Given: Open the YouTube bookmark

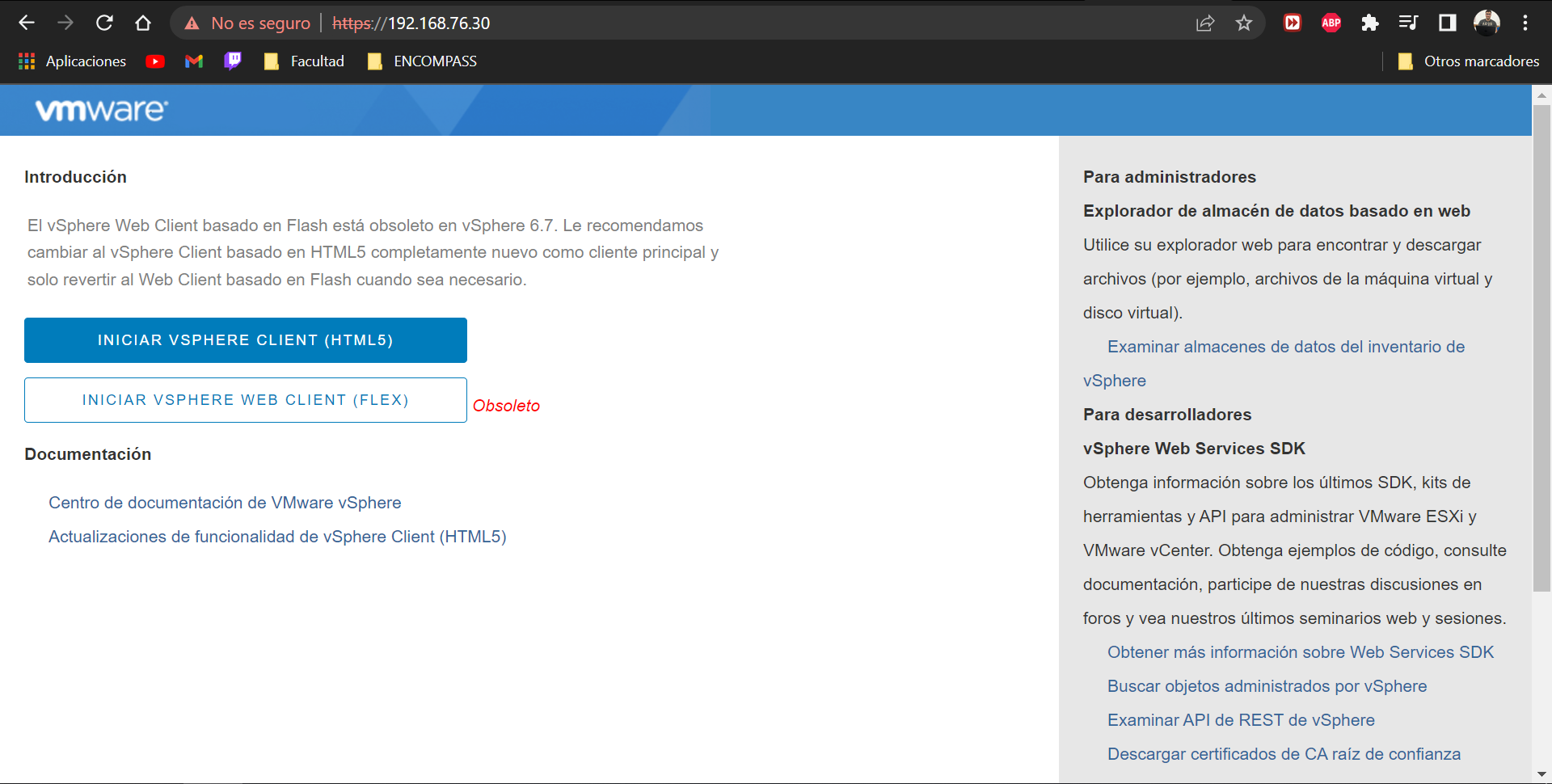Looking at the screenshot, I should (x=155, y=61).
